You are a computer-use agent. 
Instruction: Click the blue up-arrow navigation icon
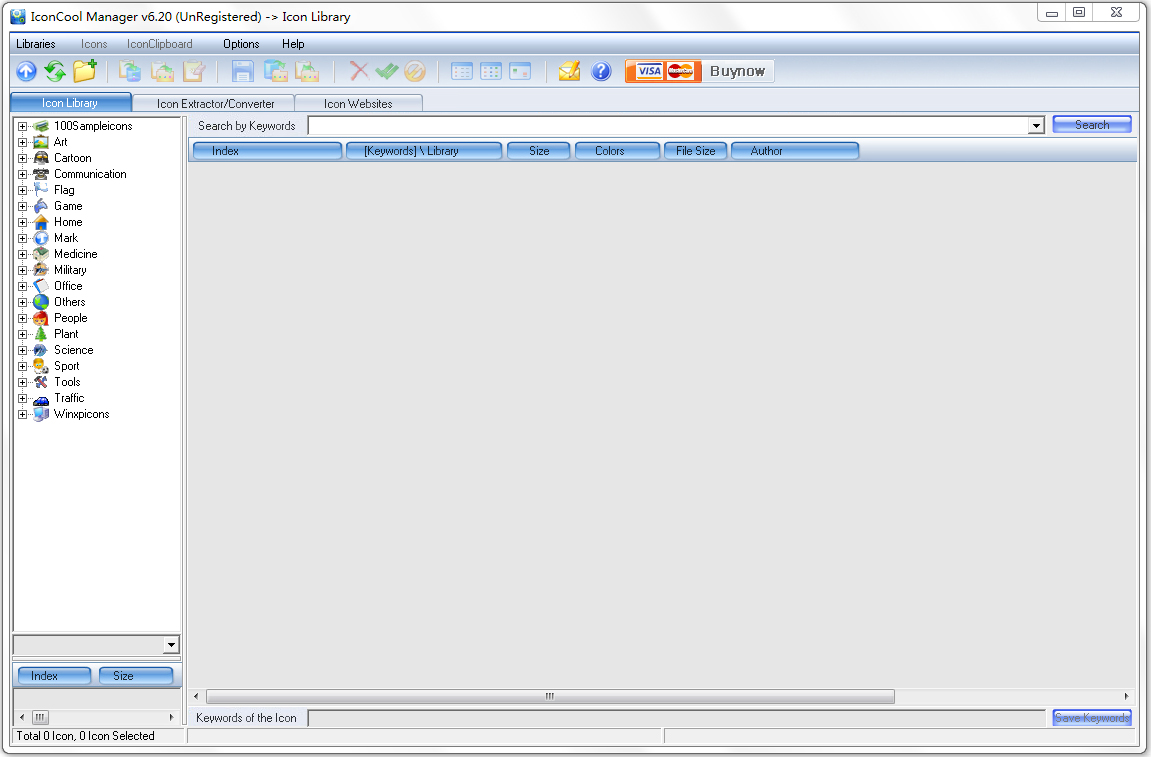tap(26, 70)
